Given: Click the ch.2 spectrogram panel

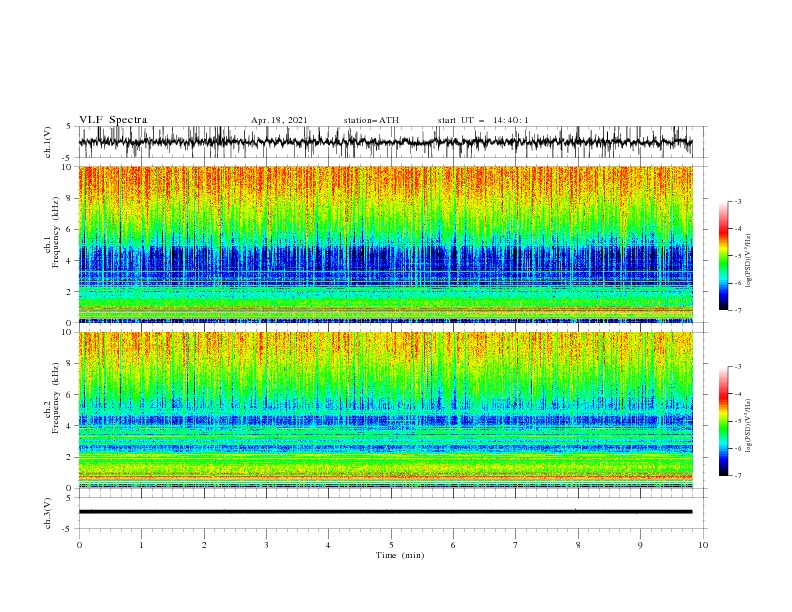Looking at the screenshot, I should pyautogui.click(x=385, y=410).
